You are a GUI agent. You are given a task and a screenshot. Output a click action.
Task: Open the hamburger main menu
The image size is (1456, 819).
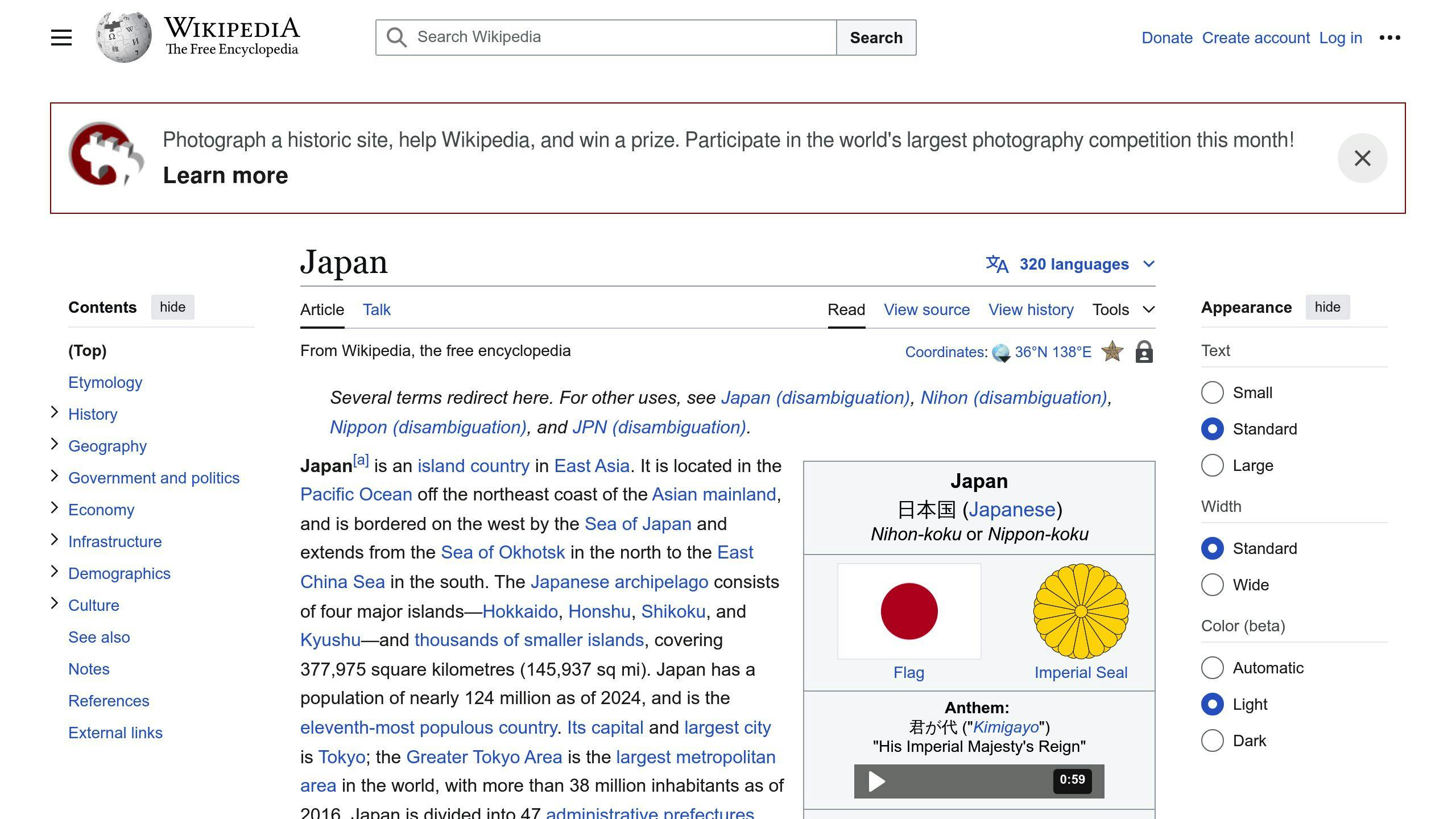(61, 38)
